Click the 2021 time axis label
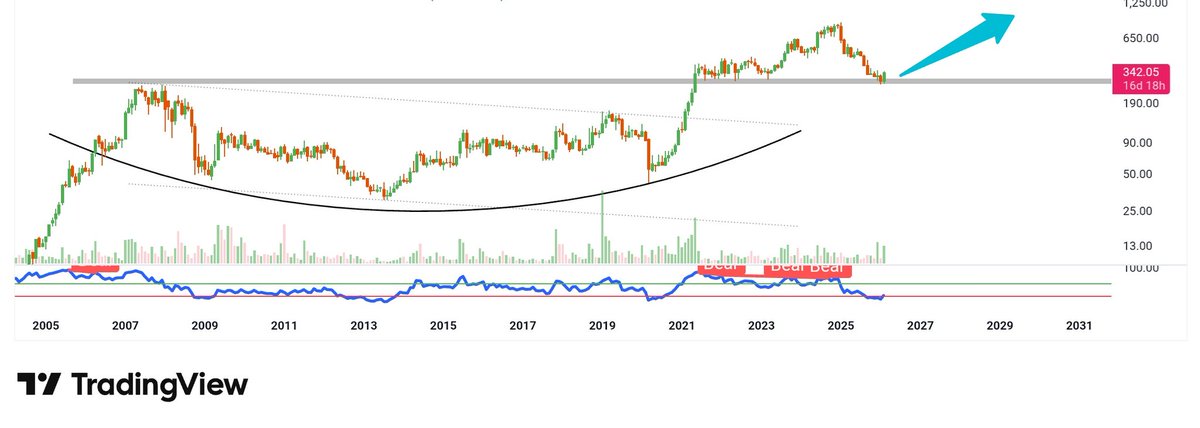The width and height of the screenshot is (1200, 428). coord(681,326)
